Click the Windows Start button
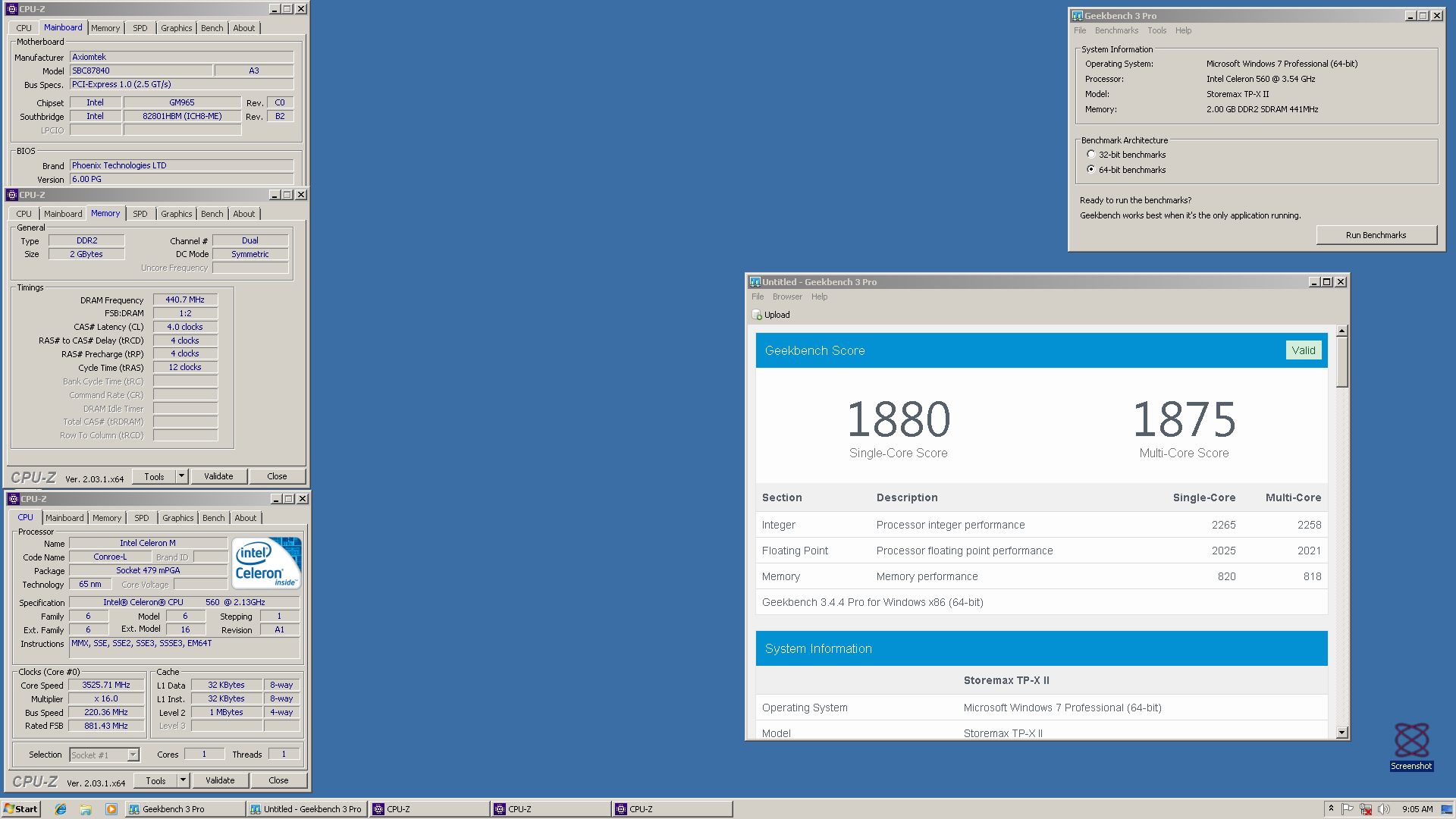 click(20, 809)
